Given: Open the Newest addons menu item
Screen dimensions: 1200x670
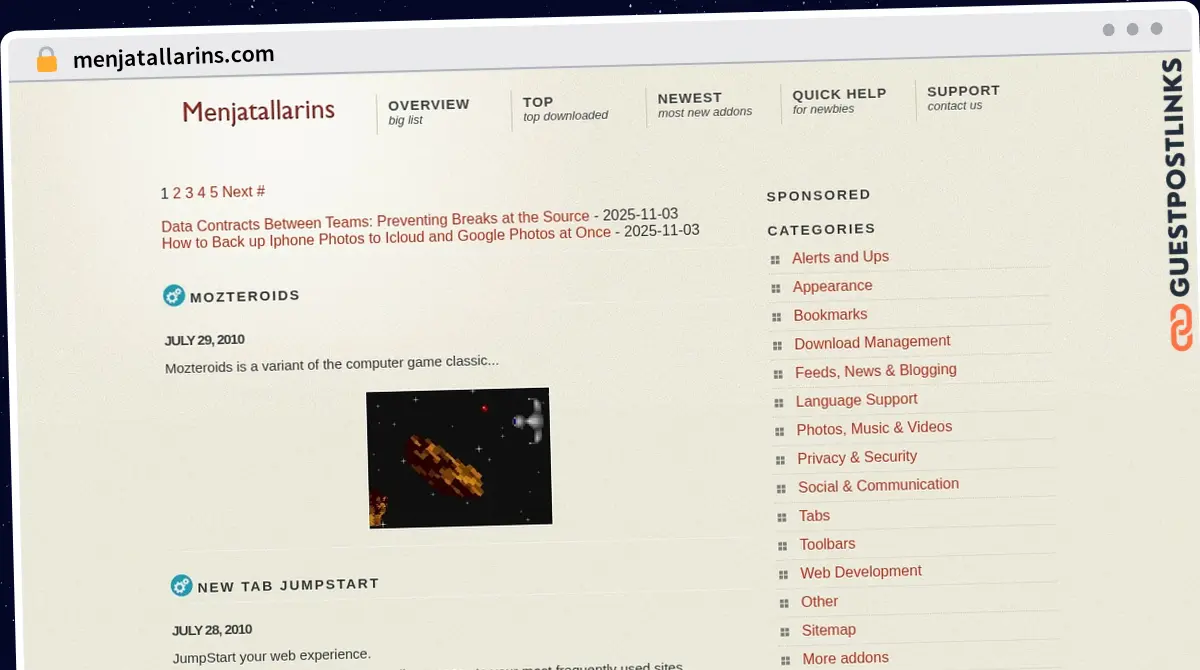Looking at the screenshot, I should pos(704,104).
